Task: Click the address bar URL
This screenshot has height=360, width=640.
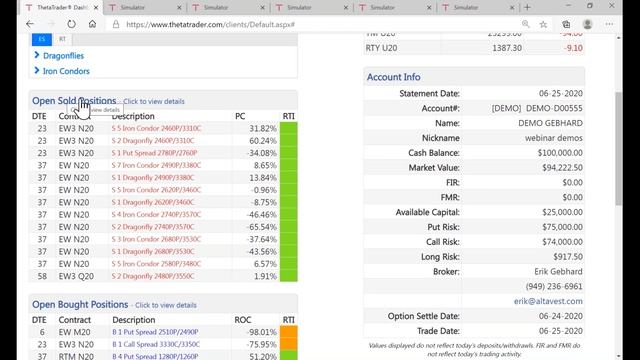Action: 210,24
